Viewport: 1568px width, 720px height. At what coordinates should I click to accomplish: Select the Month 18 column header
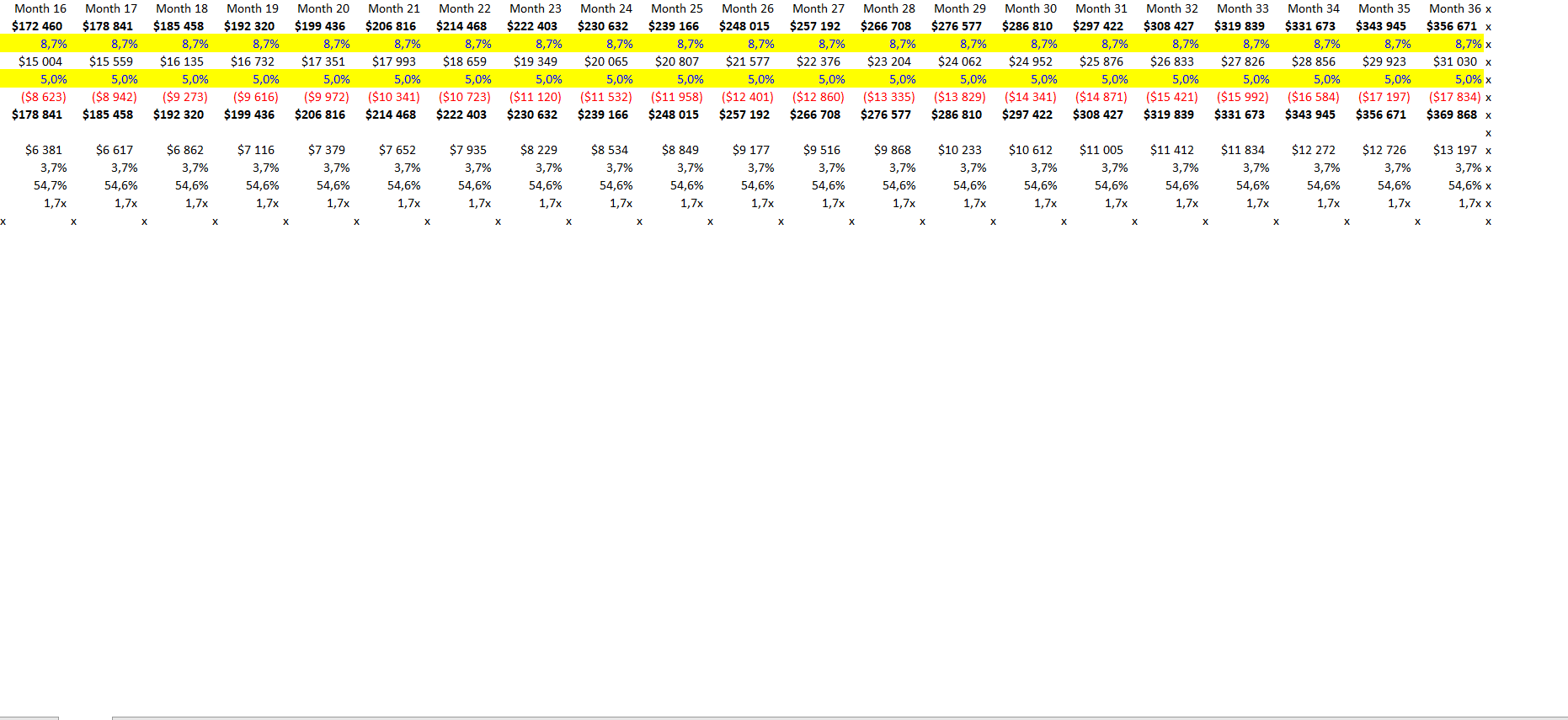click(182, 8)
